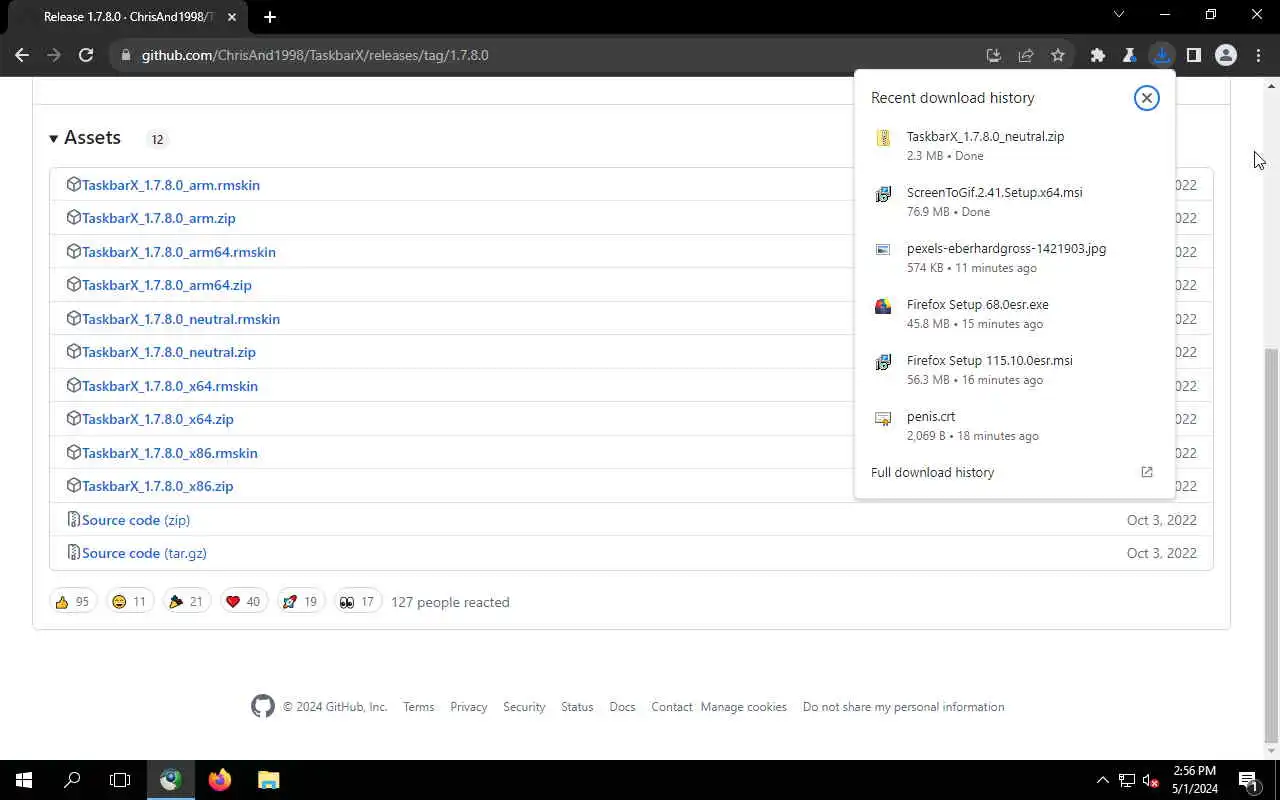Click the Downloads toolbar icon
The height and width of the screenshot is (800, 1280).
pyautogui.click(x=1162, y=55)
